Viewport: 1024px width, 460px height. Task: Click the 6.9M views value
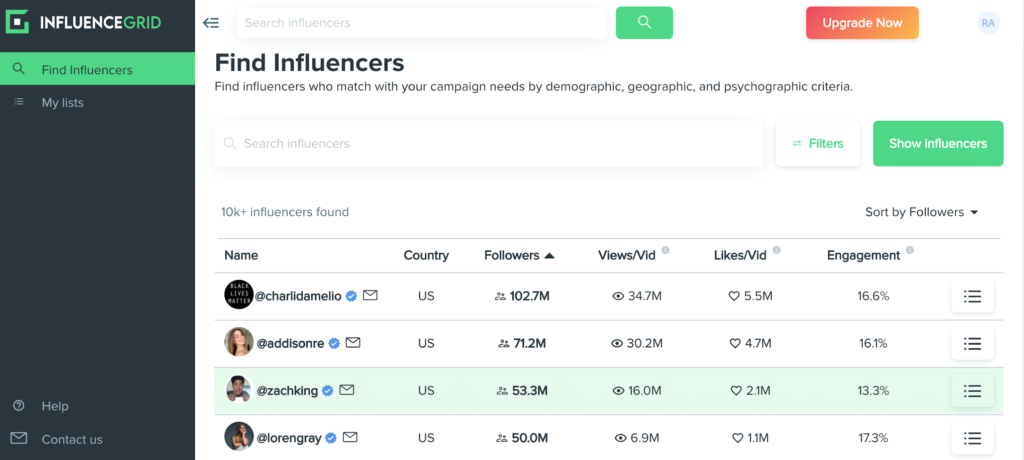pyautogui.click(x=645, y=438)
